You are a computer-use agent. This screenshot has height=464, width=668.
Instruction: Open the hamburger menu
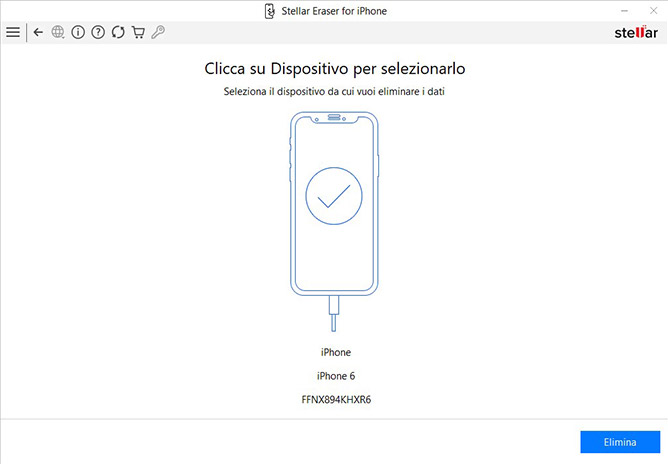pos(13,32)
